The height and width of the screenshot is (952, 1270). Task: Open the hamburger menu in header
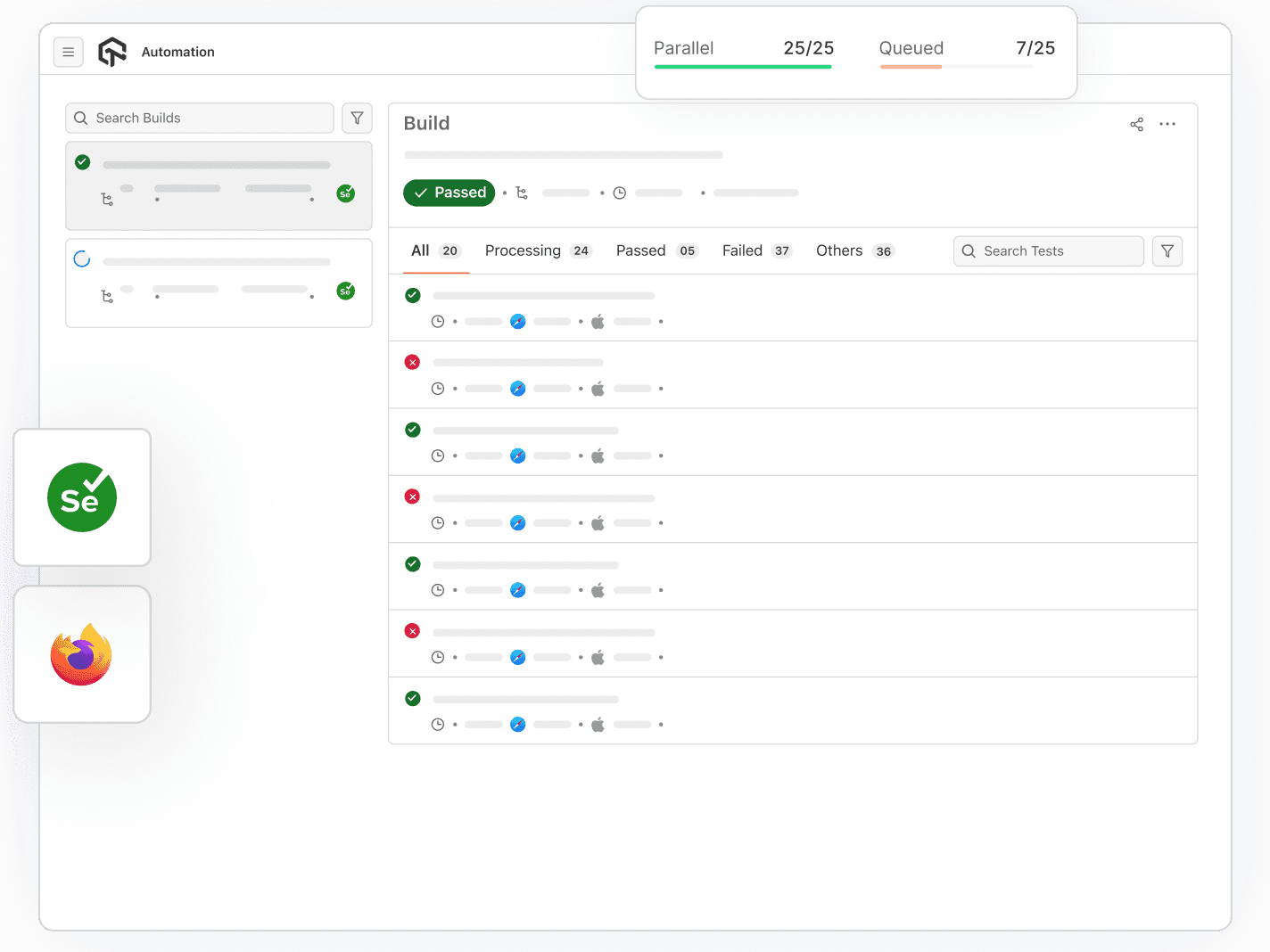pyautogui.click(x=68, y=53)
